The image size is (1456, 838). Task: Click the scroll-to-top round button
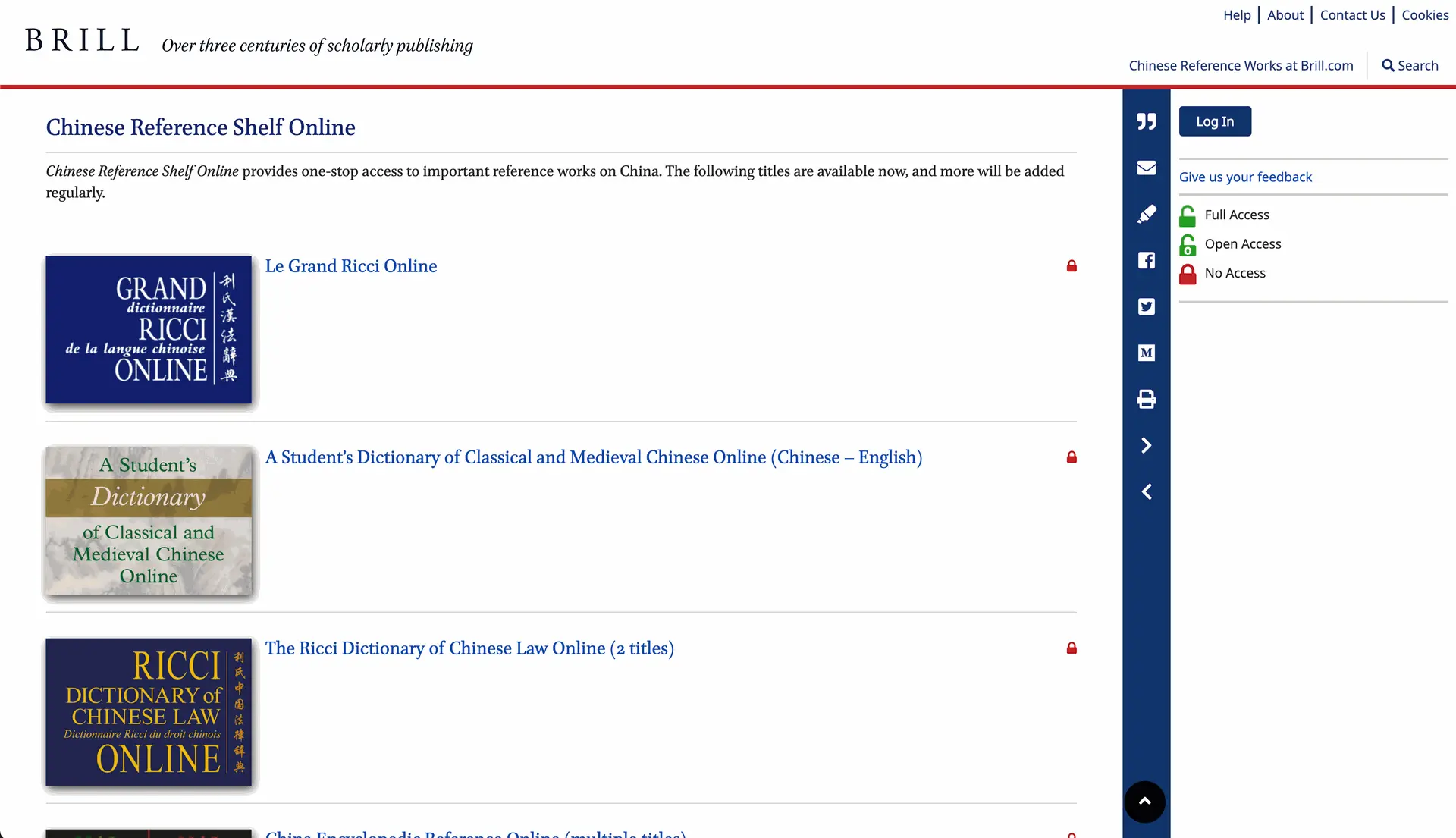point(1144,802)
